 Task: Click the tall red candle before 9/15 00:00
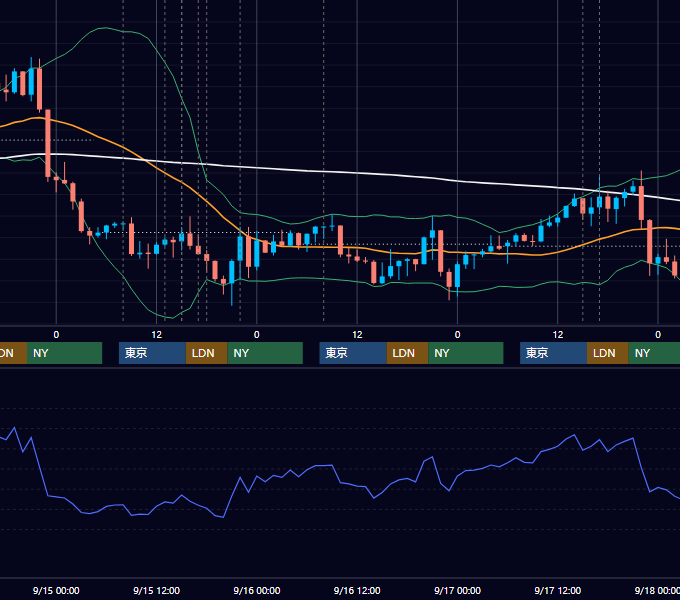coord(48,143)
